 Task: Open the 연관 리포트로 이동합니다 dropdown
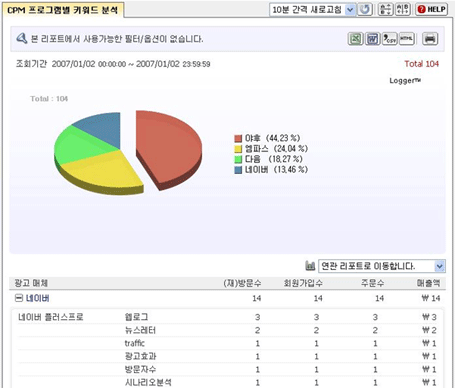point(382,266)
